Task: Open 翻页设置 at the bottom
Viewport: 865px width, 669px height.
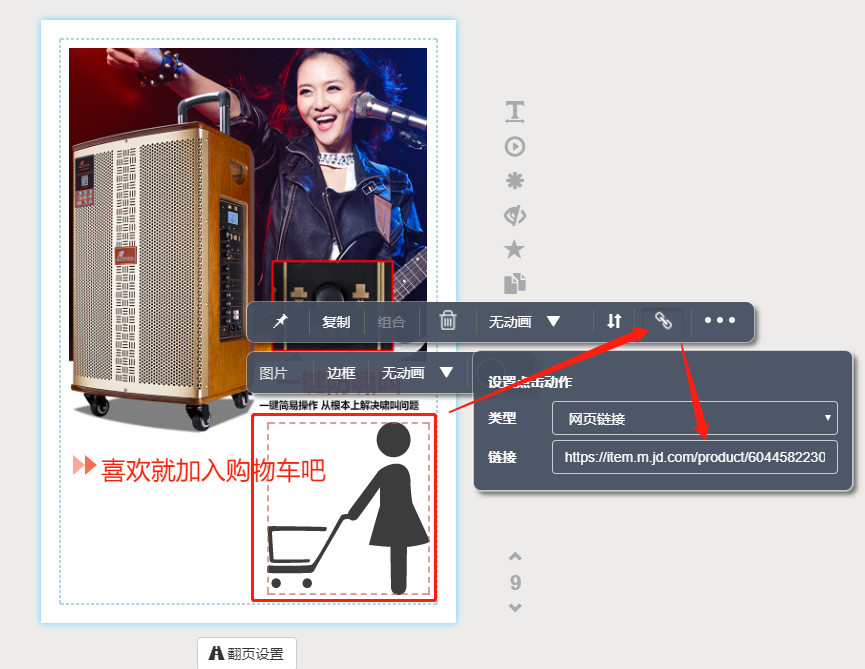Action: [246, 652]
